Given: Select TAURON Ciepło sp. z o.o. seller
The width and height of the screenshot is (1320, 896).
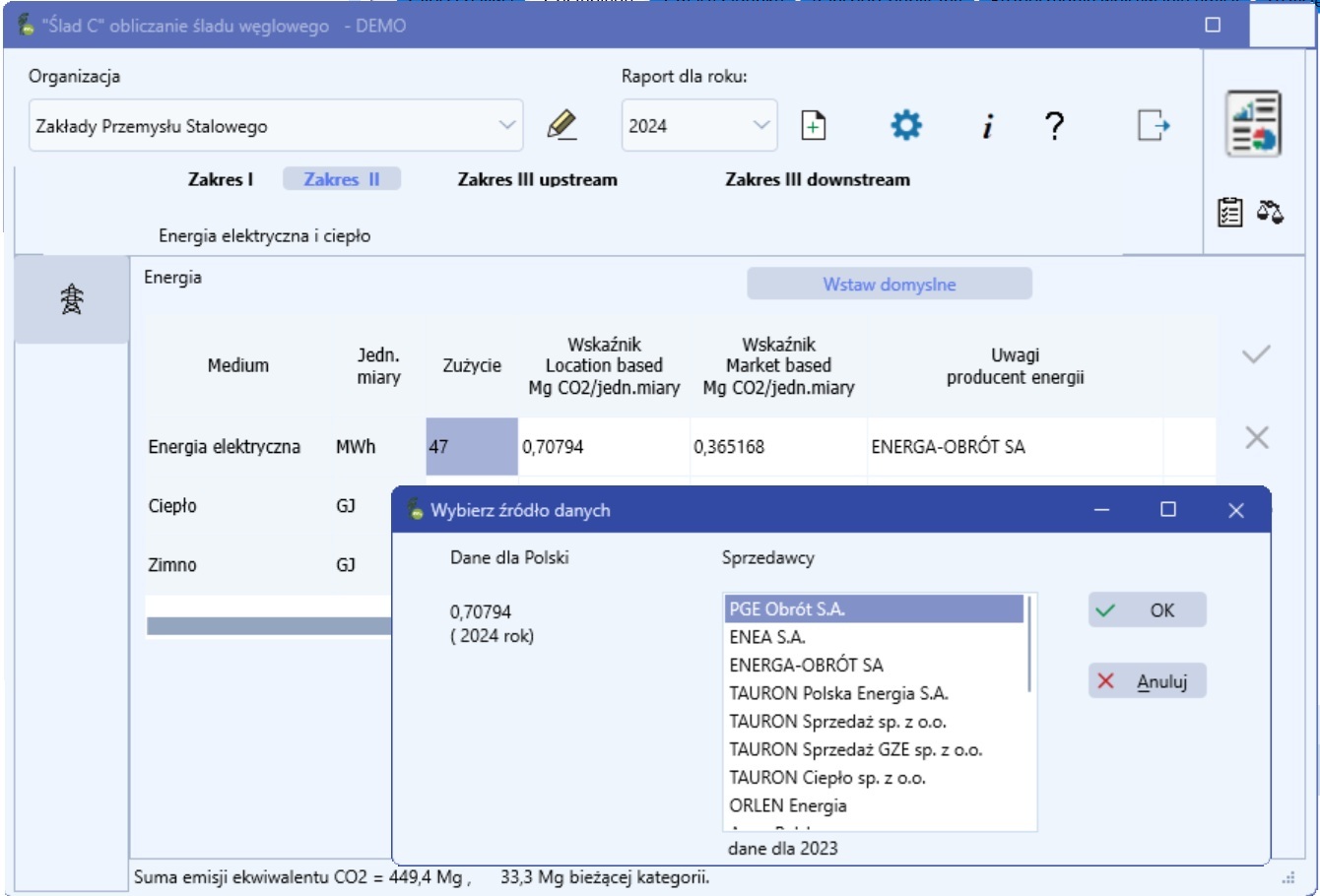Looking at the screenshot, I should point(875,778).
